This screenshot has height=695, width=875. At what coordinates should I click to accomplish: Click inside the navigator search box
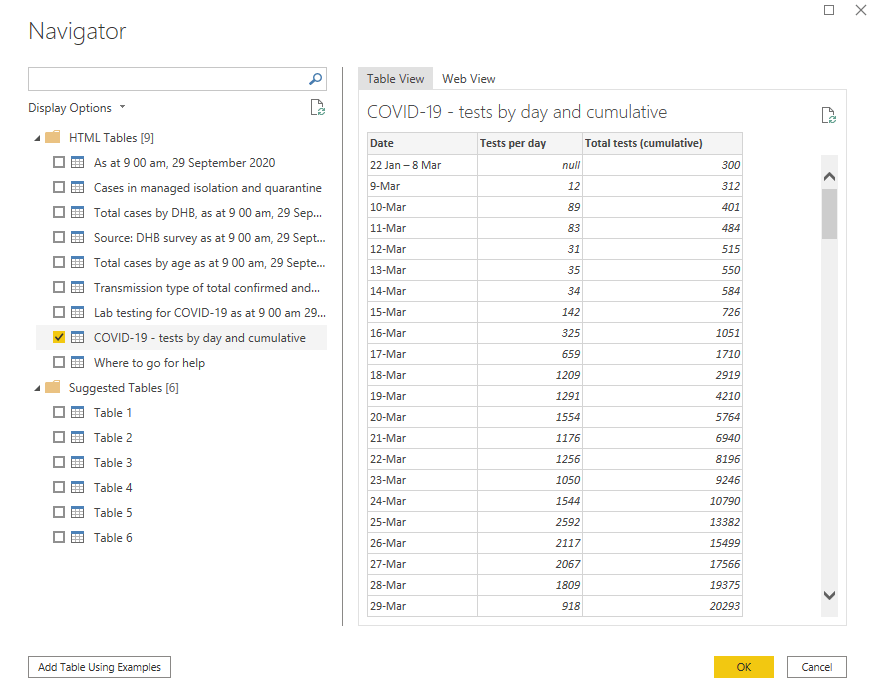point(165,79)
